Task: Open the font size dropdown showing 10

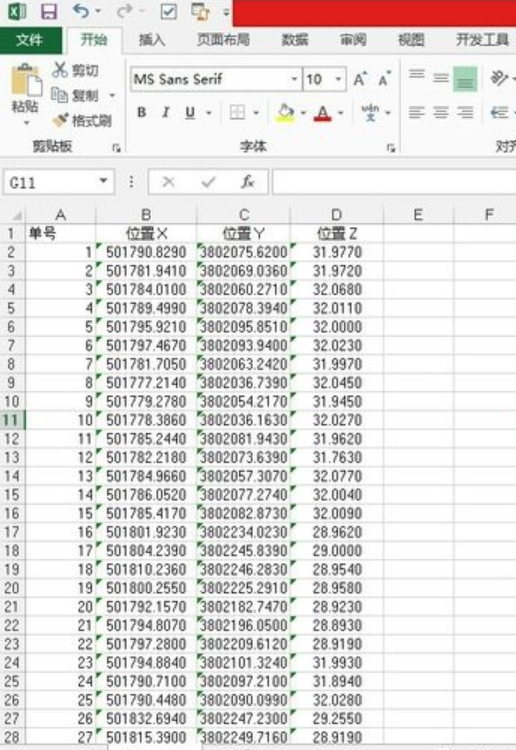Action: tap(338, 79)
